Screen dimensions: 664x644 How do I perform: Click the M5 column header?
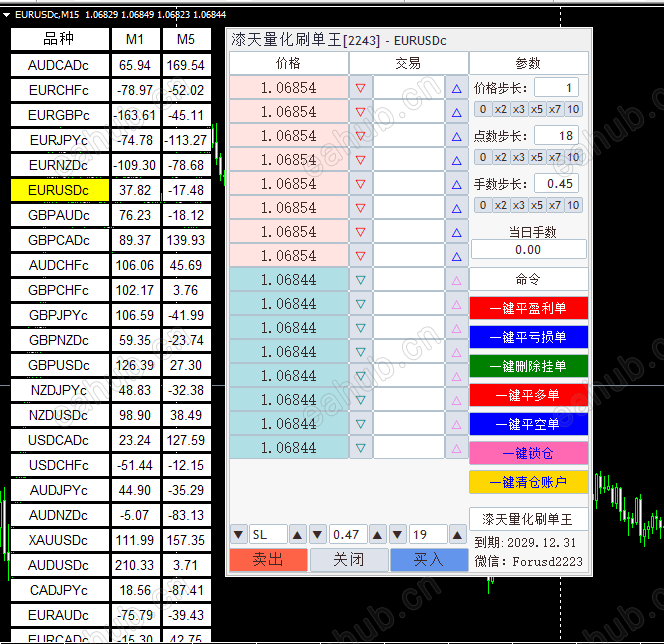186,39
